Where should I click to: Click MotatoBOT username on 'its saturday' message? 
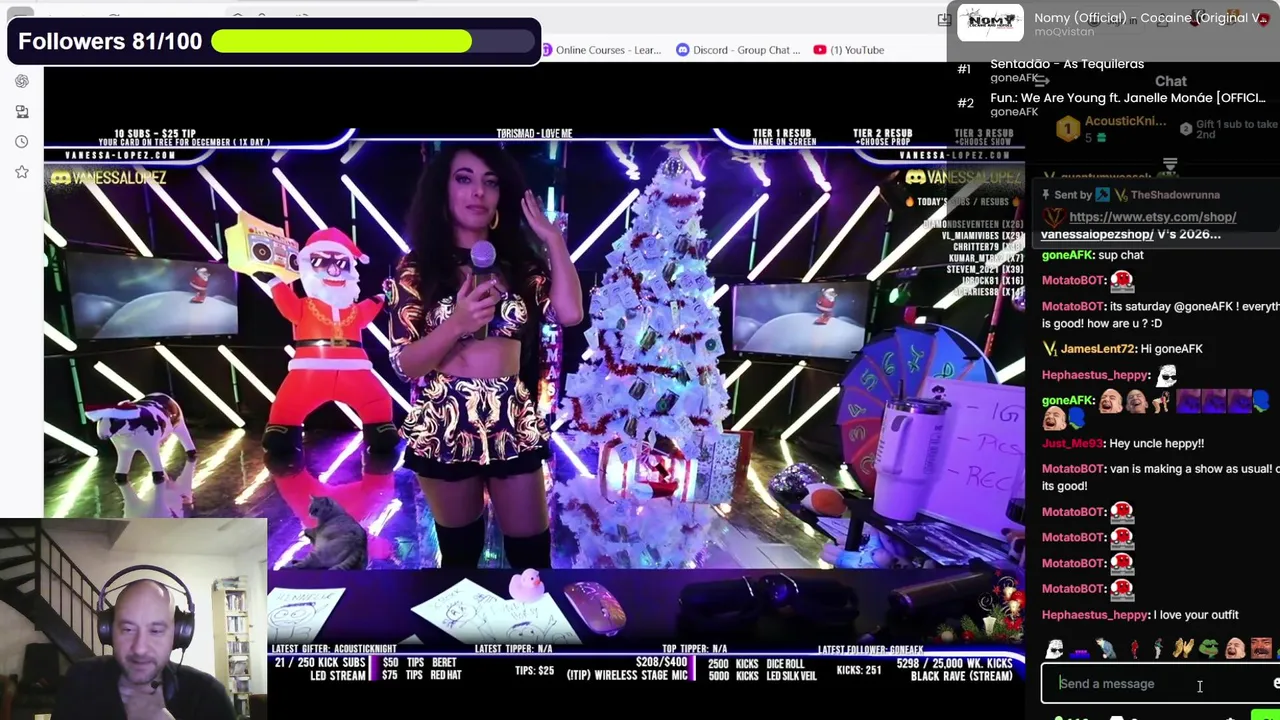1073,306
